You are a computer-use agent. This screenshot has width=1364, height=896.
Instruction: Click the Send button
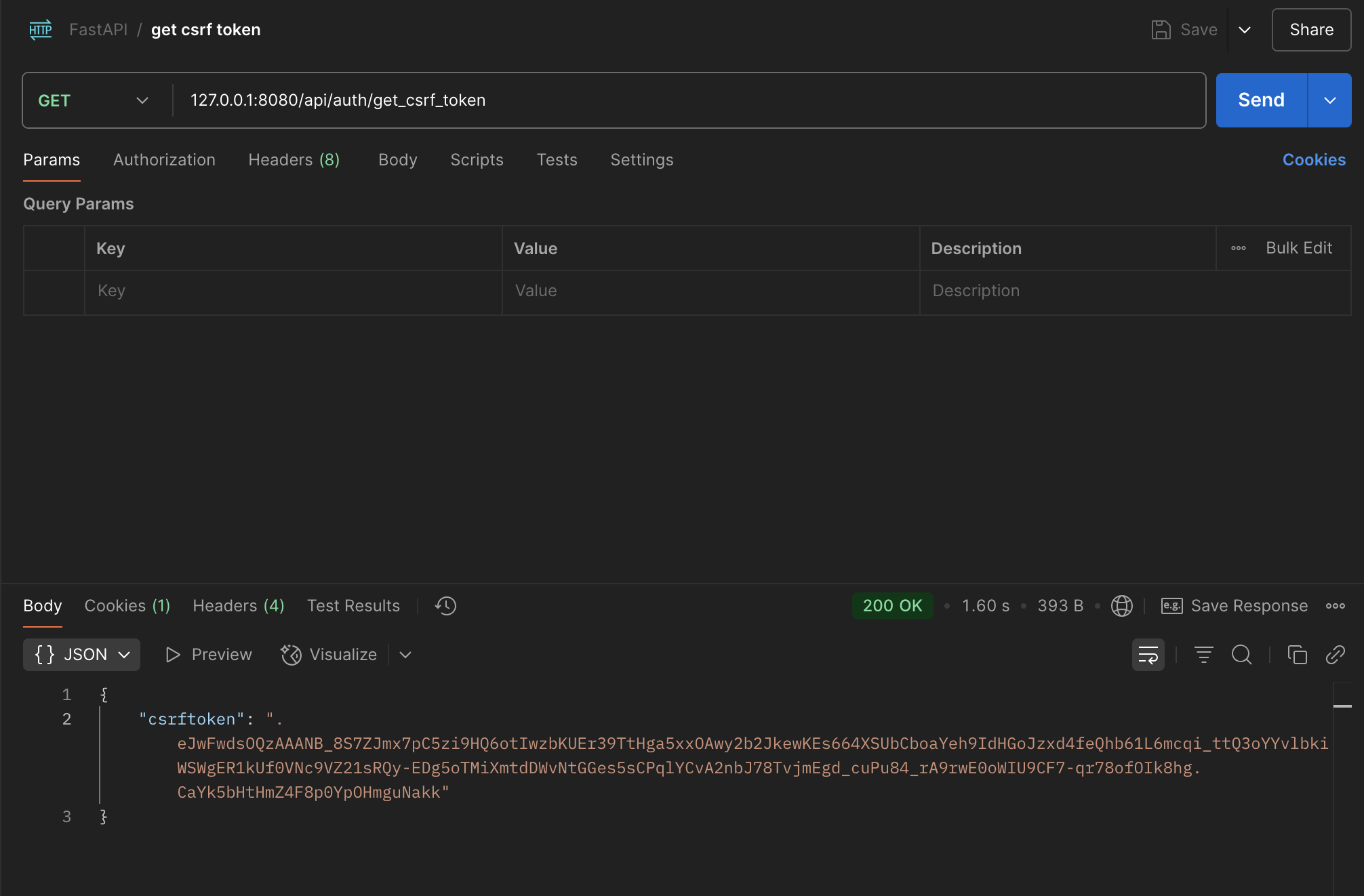(x=1261, y=100)
